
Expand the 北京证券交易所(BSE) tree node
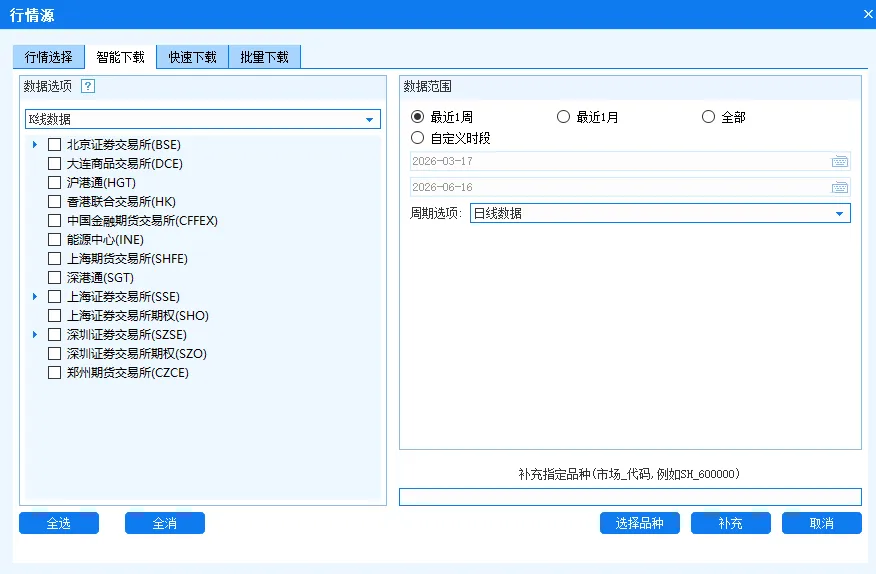point(35,145)
